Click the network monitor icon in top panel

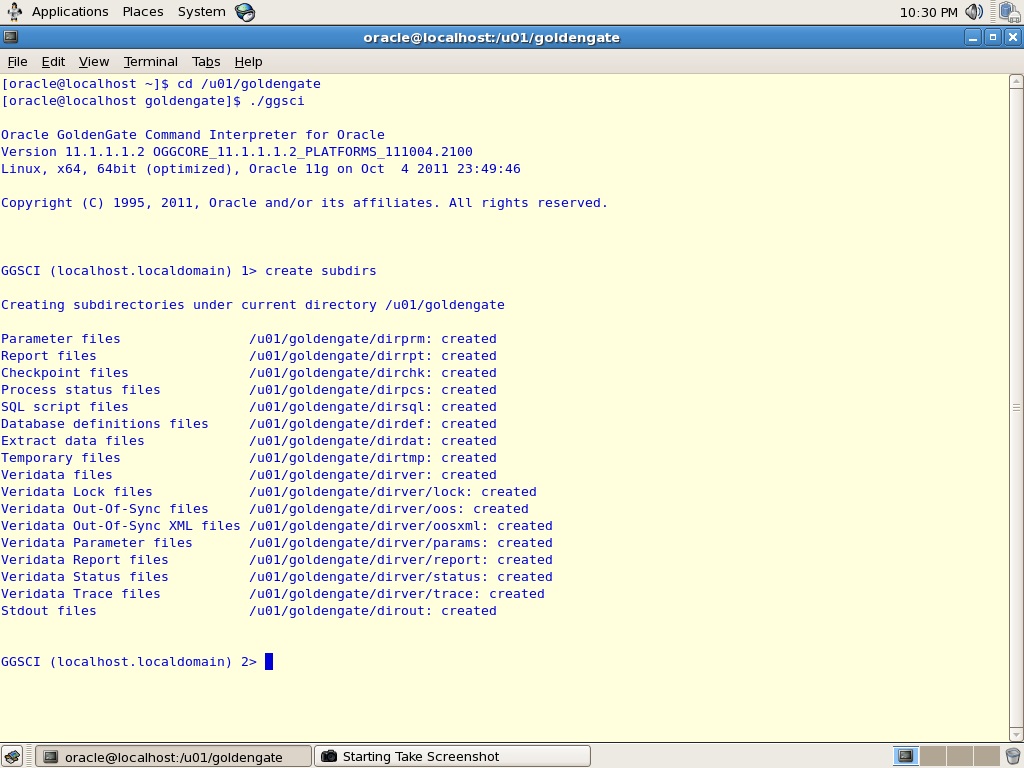click(x=1010, y=12)
